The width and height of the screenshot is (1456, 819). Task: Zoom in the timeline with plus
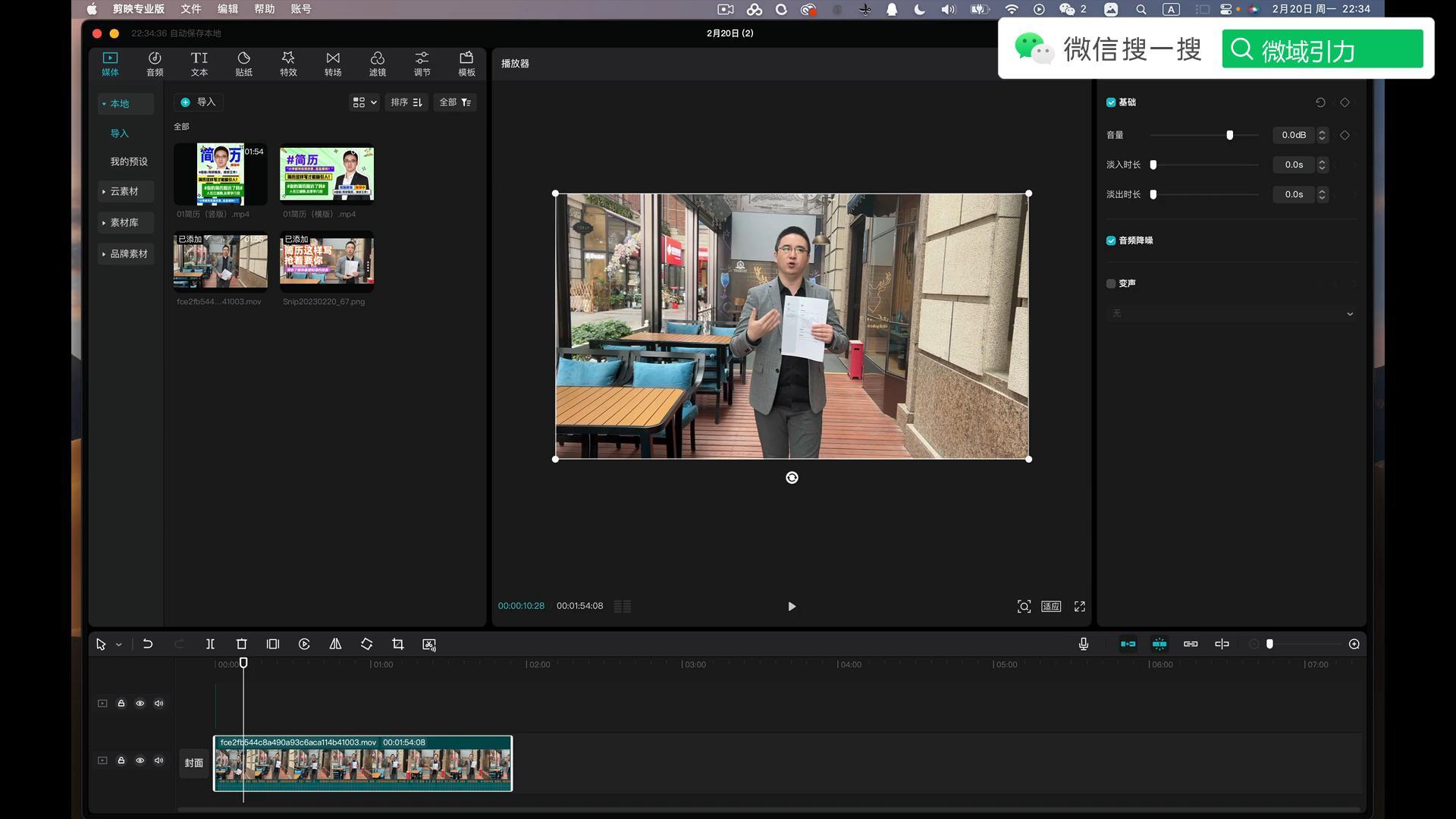pyautogui.click(x=1354, y=644)
